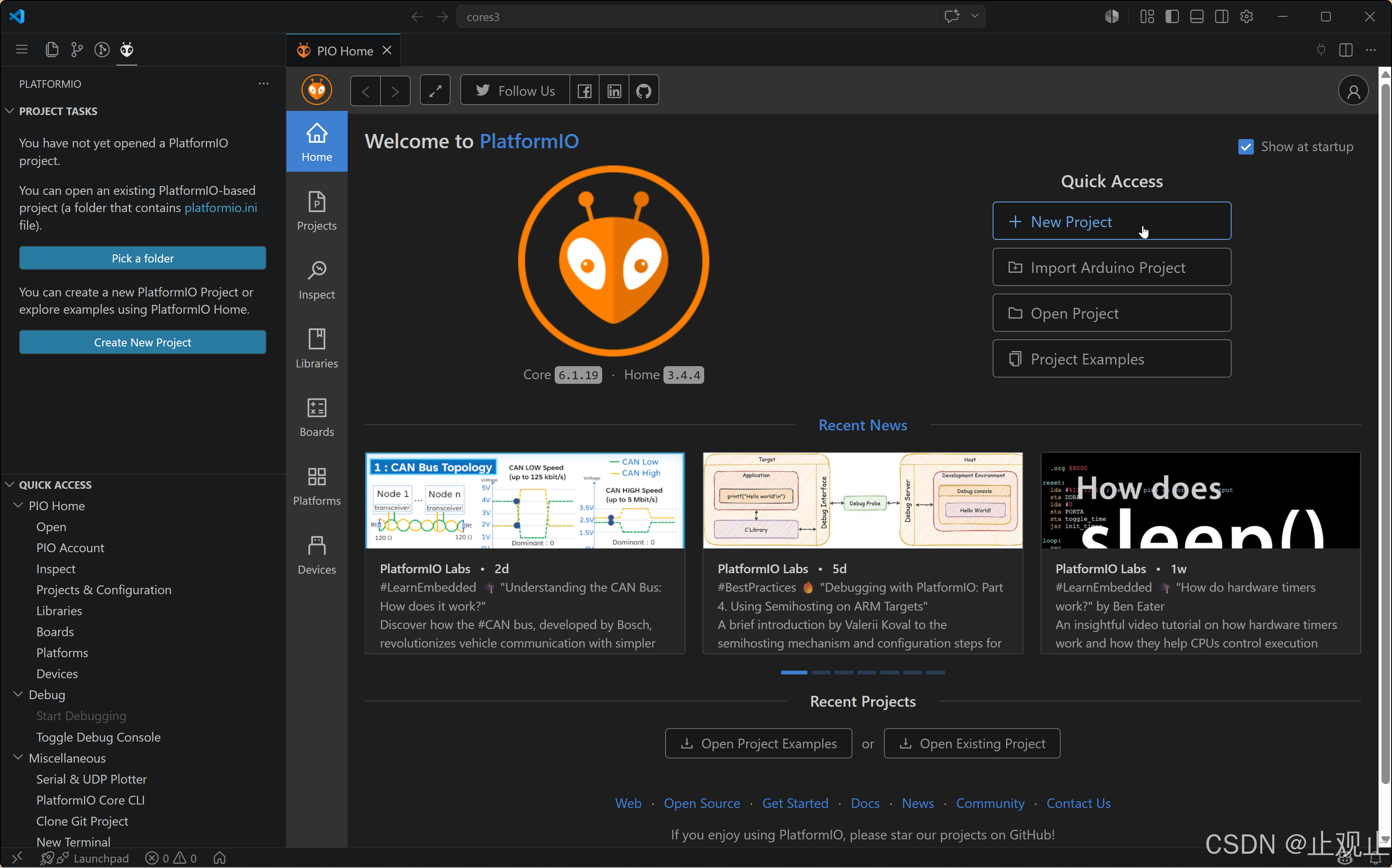Toggle the Primary Side Bar layout button

click(x=1172, y=17)
